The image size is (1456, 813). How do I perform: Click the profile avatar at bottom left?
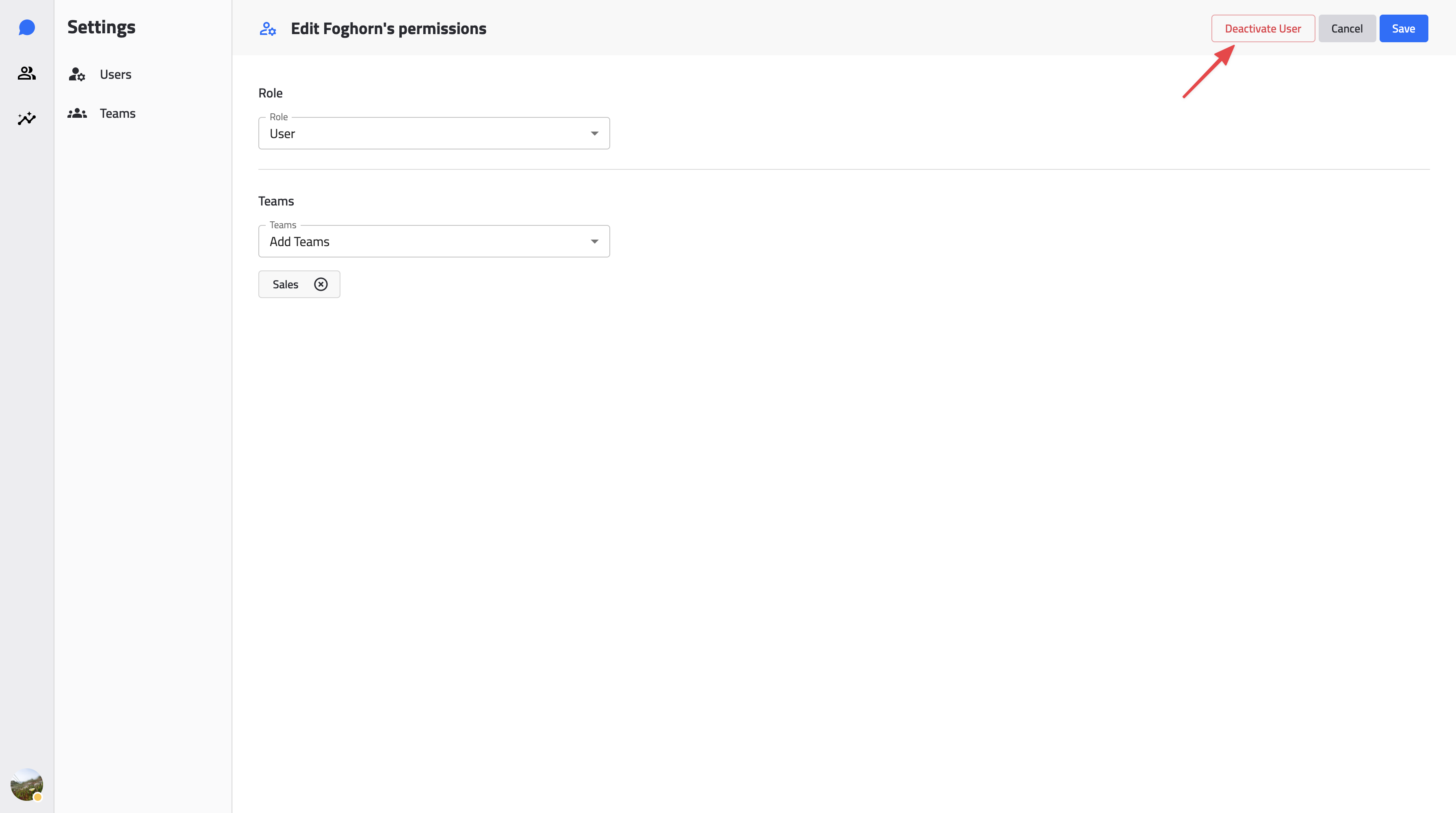click(x=26, y=784)
